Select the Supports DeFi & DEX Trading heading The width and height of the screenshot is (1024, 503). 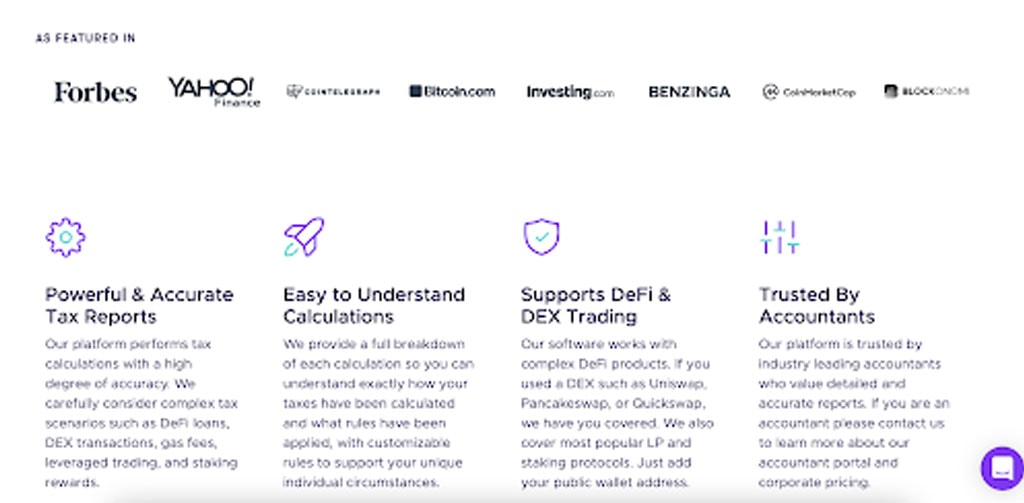(x=596, y=306)
